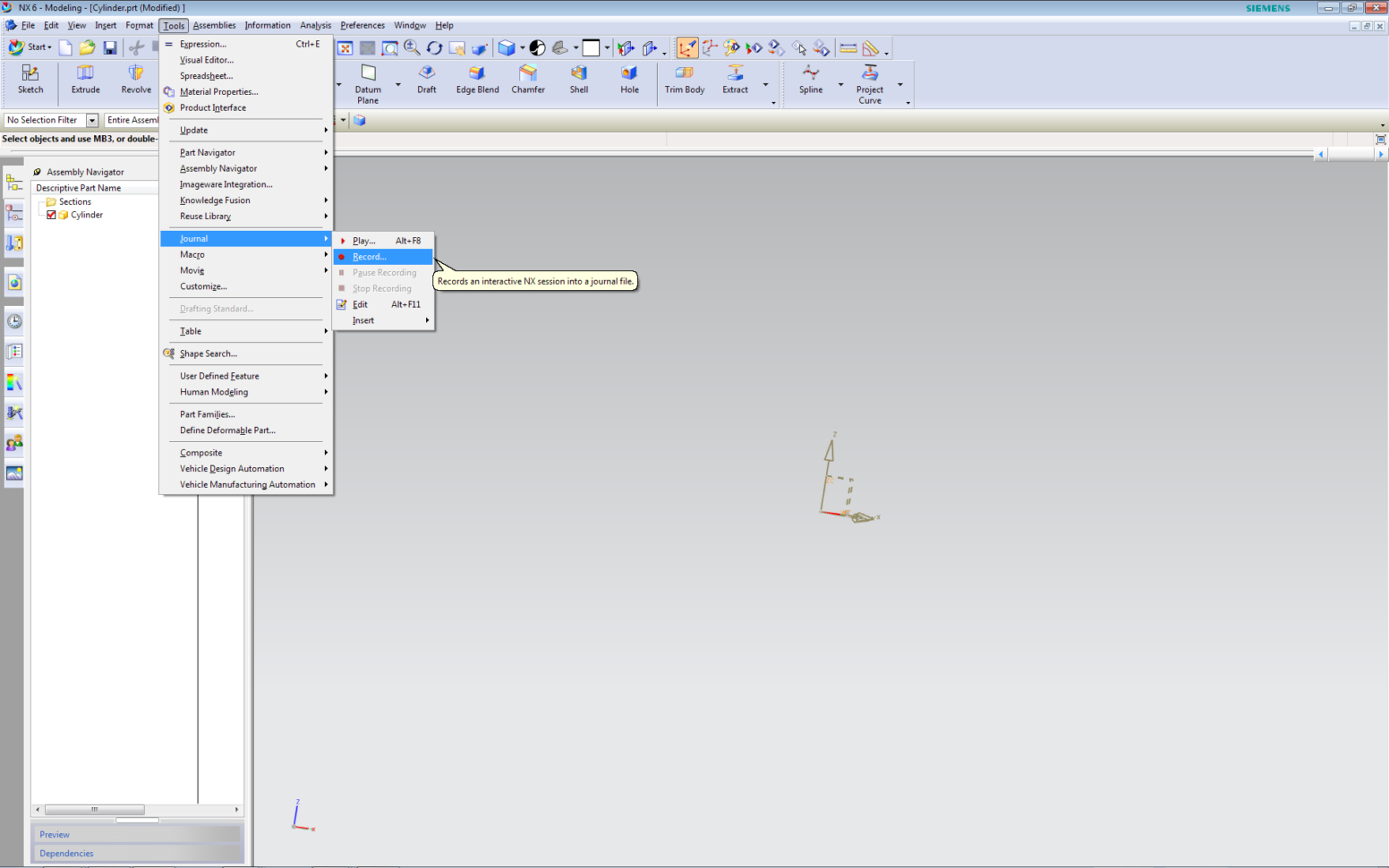
Task: Expand the Preview panel
Action: tap(138, 834)
